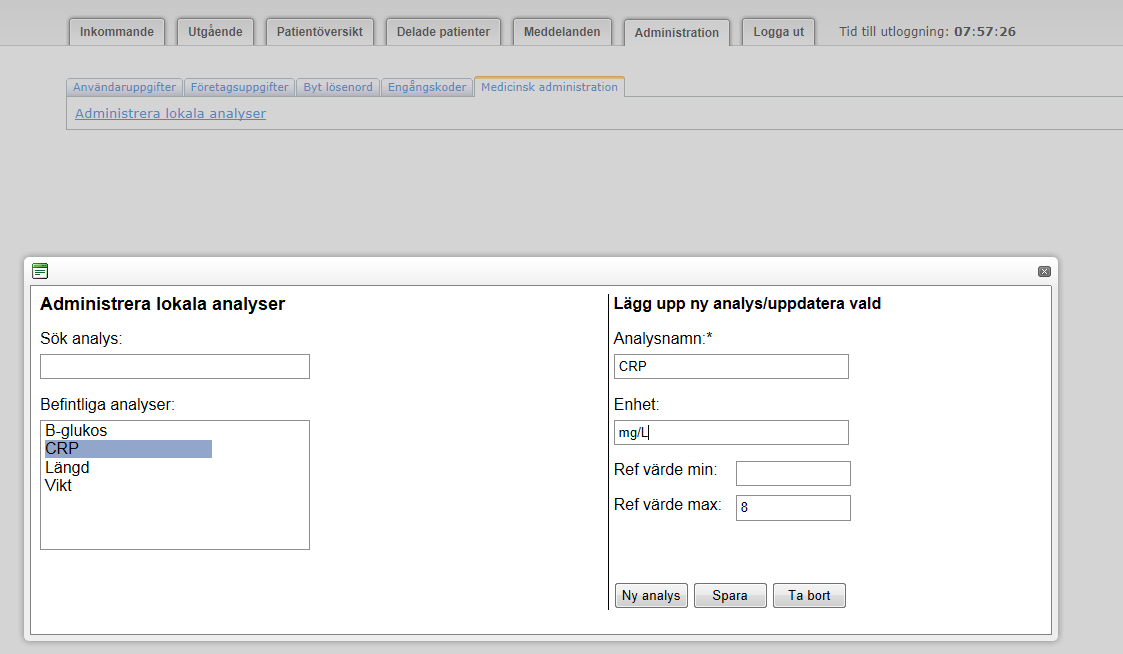Open the Inkommande tab
The height and width of the screenshot is (654, 1123).
[x=117, y=32]
